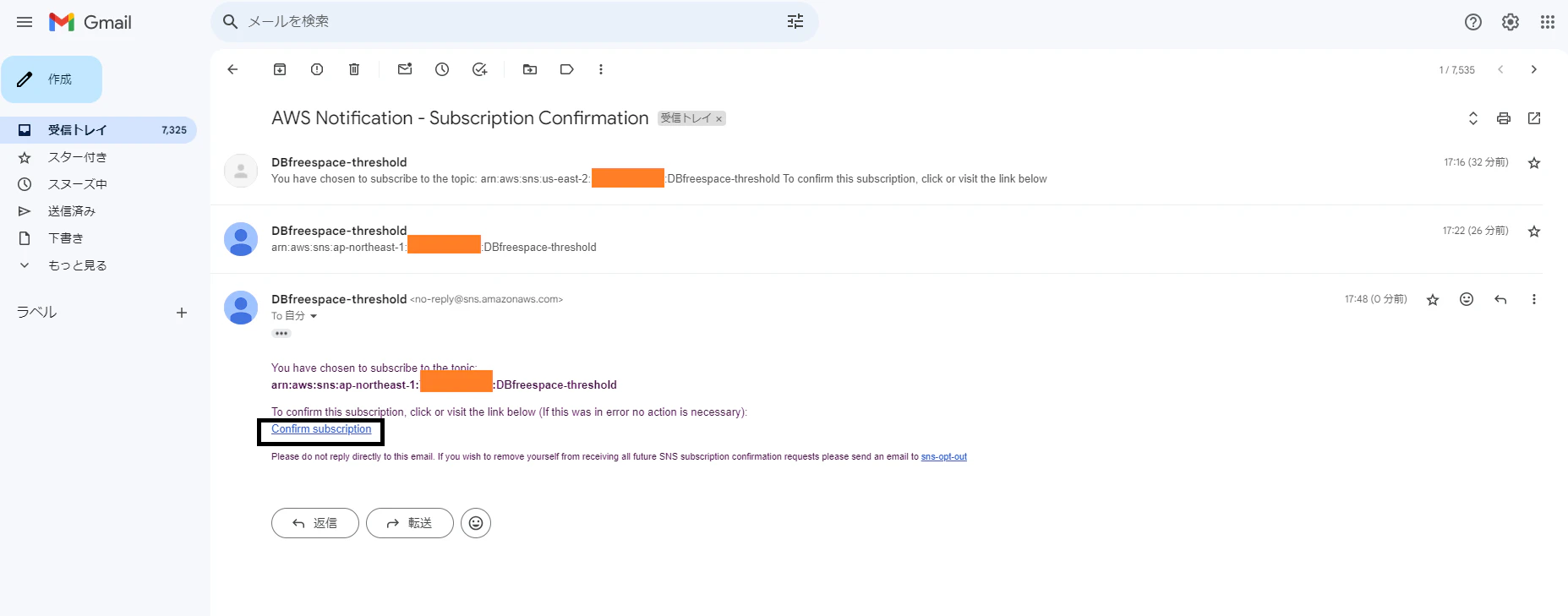Click the 17:22 sender avatar
The width and height of the screenshot is (1568, 616).
pos(241,239)
